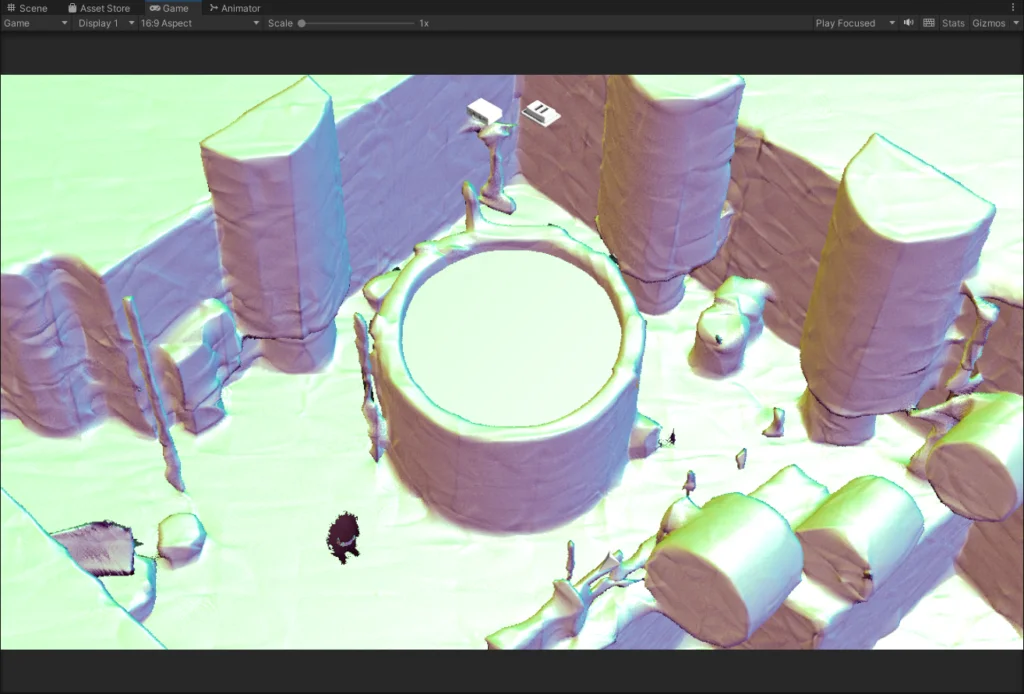This screenshot has height=694, width=1024.
Task: Open the Play Focused dropdown
Action: (x=854, y=23)
